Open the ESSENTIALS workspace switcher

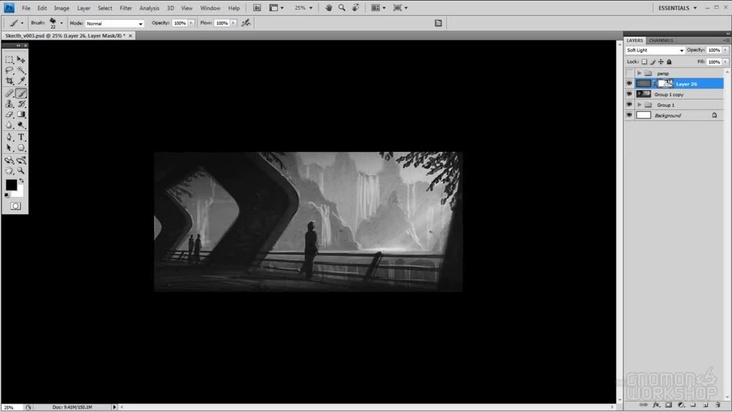pos(677,8)
